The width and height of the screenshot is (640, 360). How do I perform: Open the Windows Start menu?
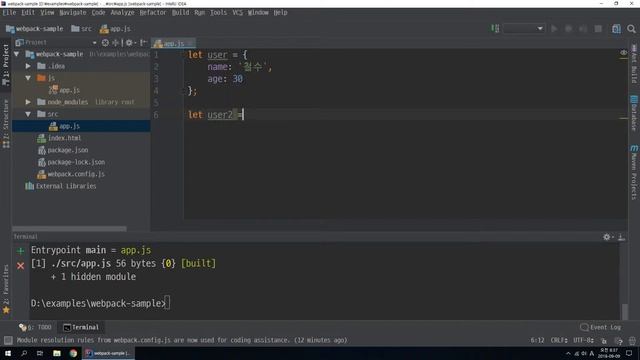pyautogui.click(x=8, y=353)
